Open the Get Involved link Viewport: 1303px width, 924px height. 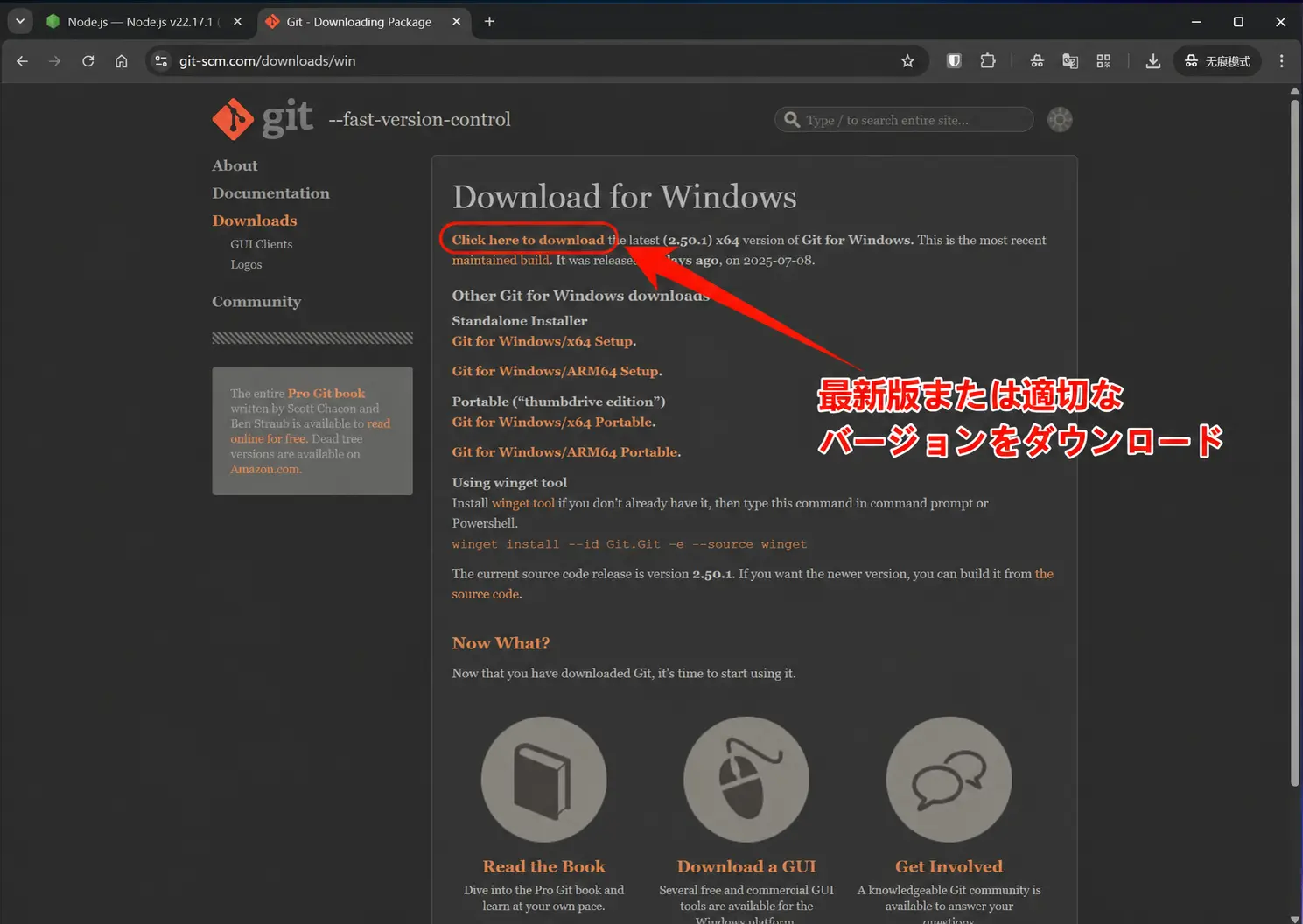pyautogui.click(x=949, y=866)
